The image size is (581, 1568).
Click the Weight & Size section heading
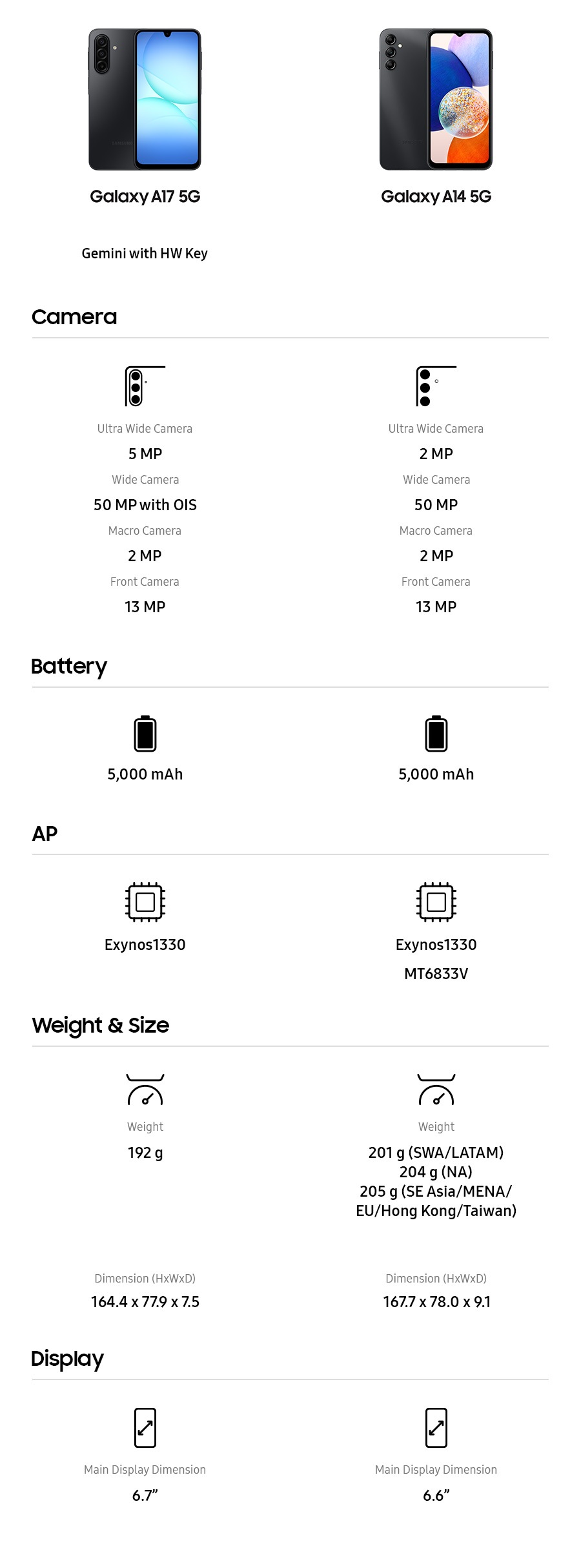[101, 1026]
